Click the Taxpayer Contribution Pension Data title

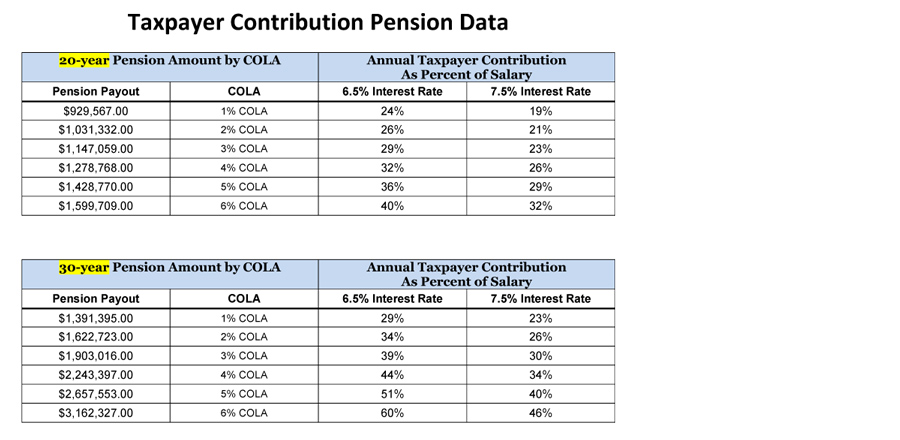(317, 23)
